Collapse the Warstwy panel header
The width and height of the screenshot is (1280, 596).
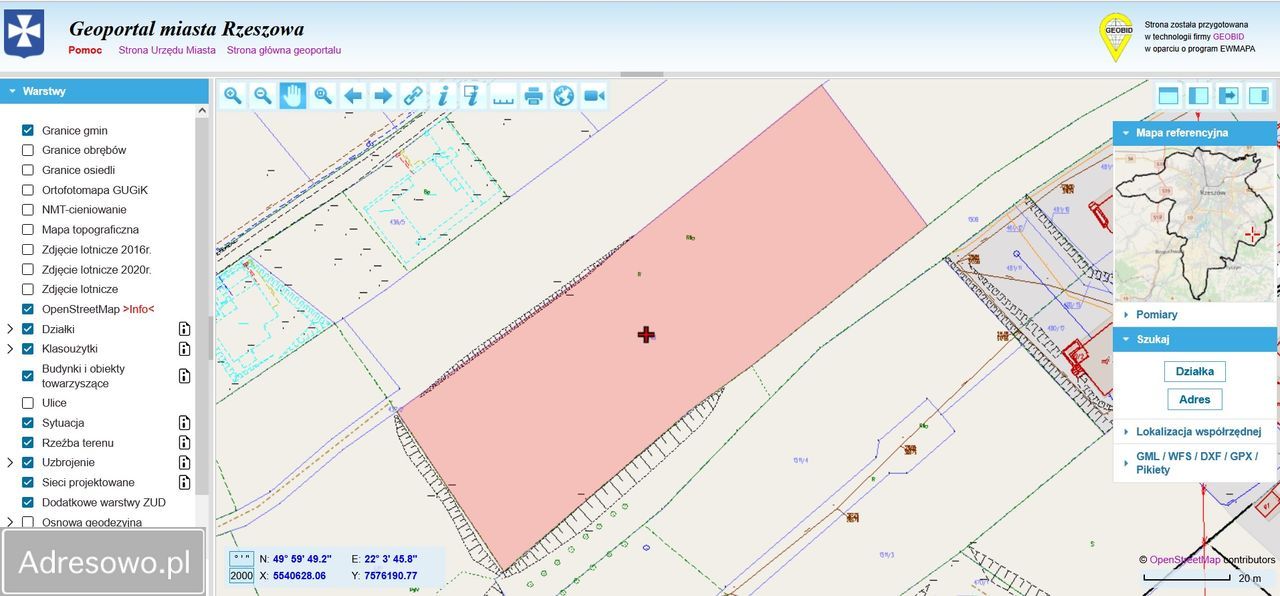tap(104, 91)
